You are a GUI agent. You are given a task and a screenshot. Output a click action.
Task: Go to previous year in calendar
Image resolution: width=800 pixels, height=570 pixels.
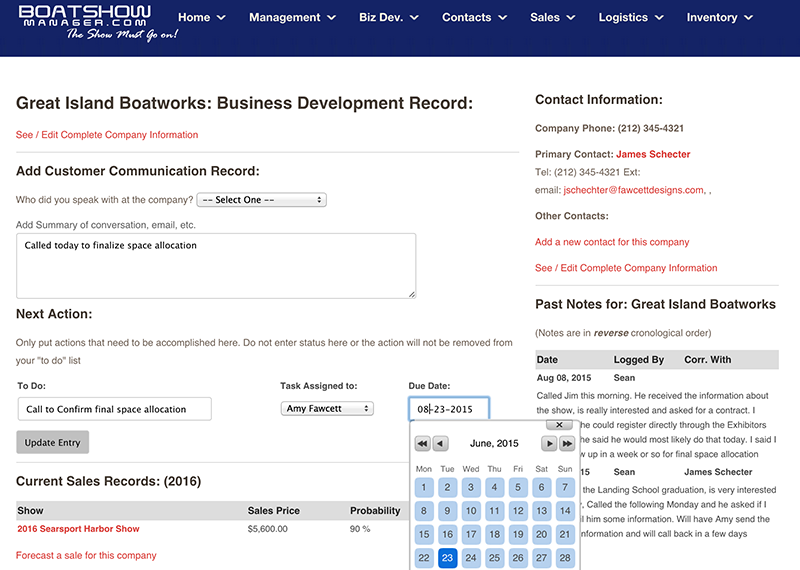423,443
